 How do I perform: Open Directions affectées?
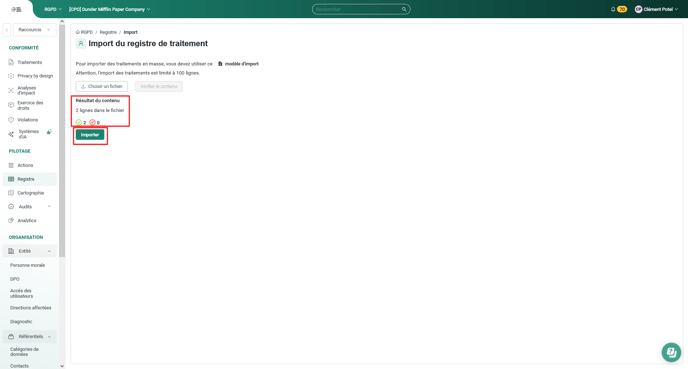click(31, 308)
